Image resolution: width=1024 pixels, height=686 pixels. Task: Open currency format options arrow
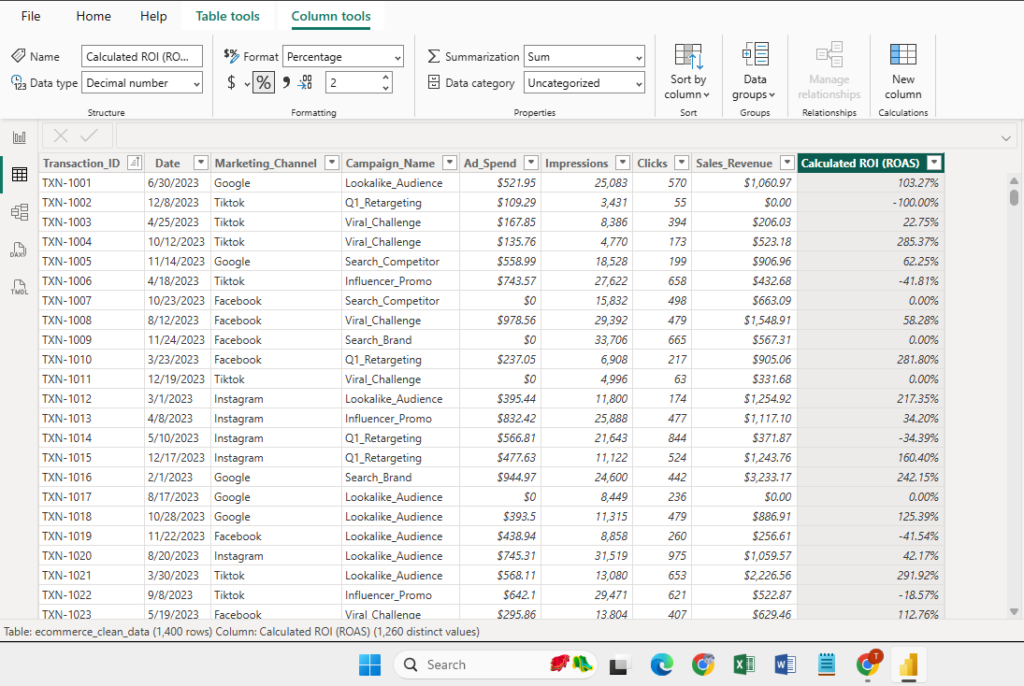[247, 84]
